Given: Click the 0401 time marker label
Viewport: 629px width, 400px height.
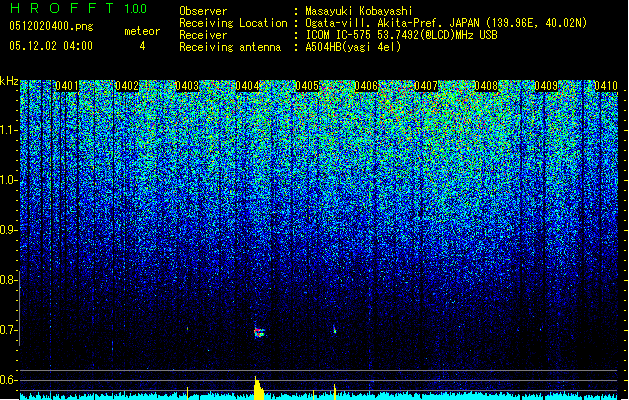Looking at the screenshot, I should [x=67, y=86].
